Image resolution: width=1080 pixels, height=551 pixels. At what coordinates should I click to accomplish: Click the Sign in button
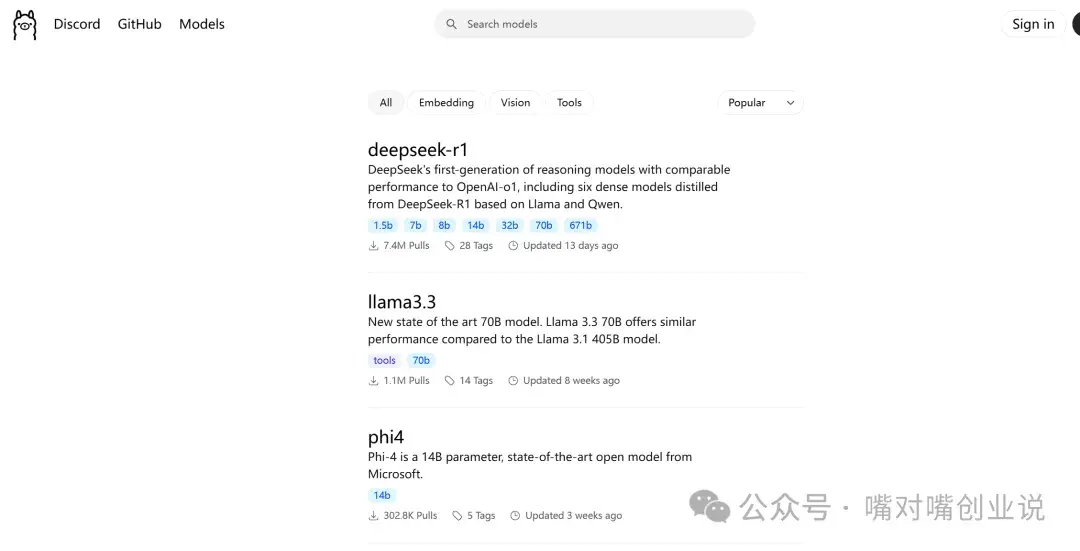tap(1033, 24)
